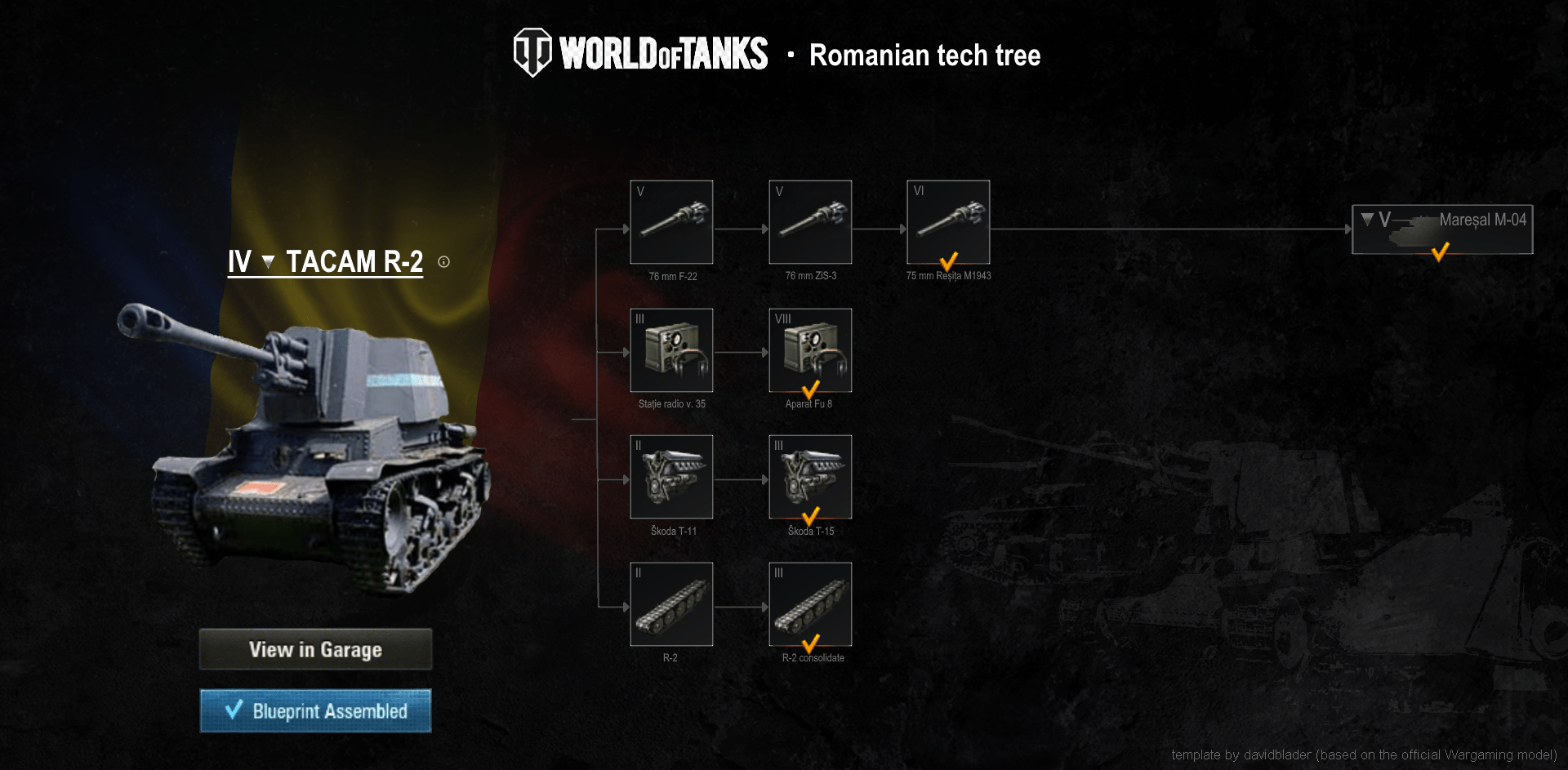
Task: Select the R-2 consolidate tracks module
Action: [x=810, y=604]
